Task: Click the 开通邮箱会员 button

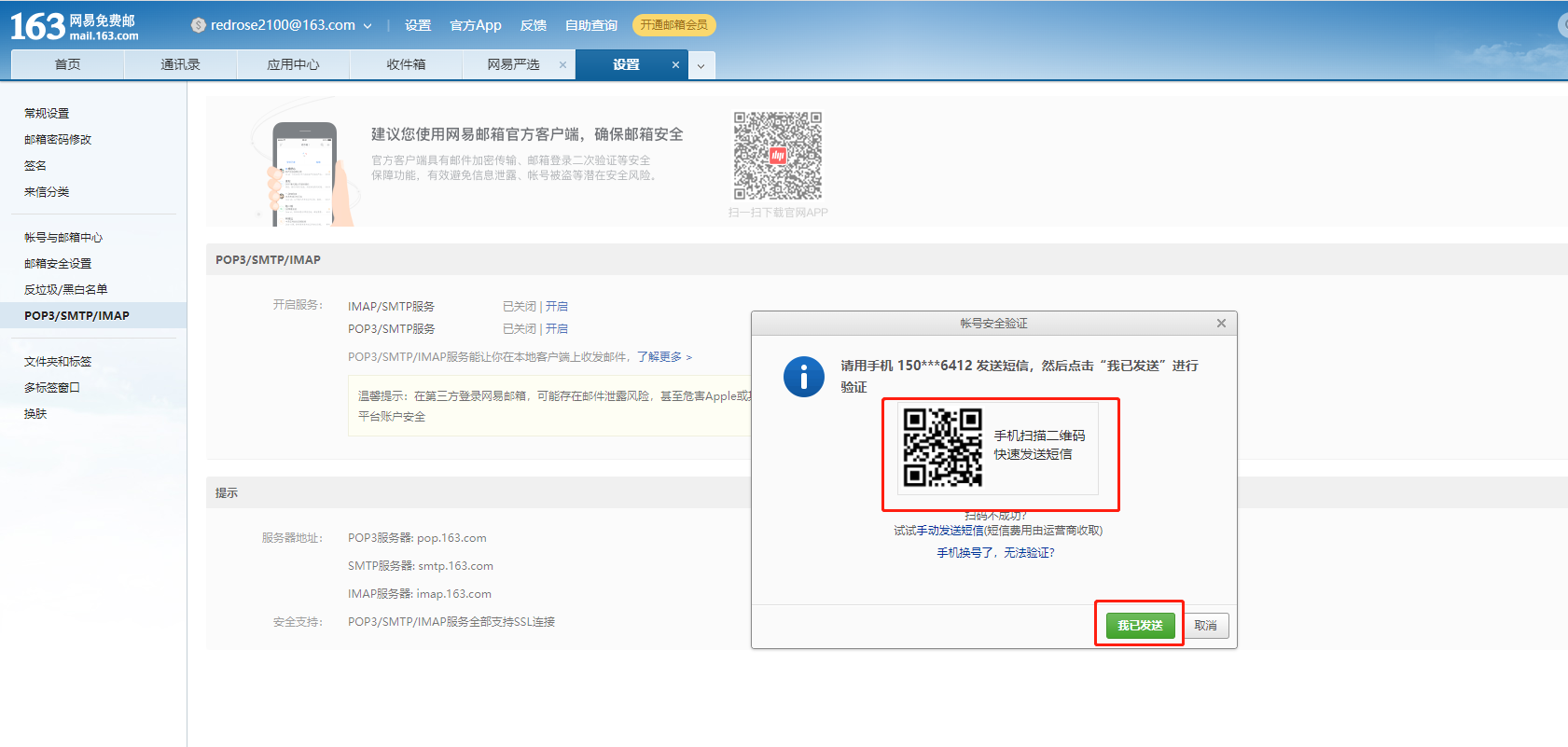Action: [673, 25]
